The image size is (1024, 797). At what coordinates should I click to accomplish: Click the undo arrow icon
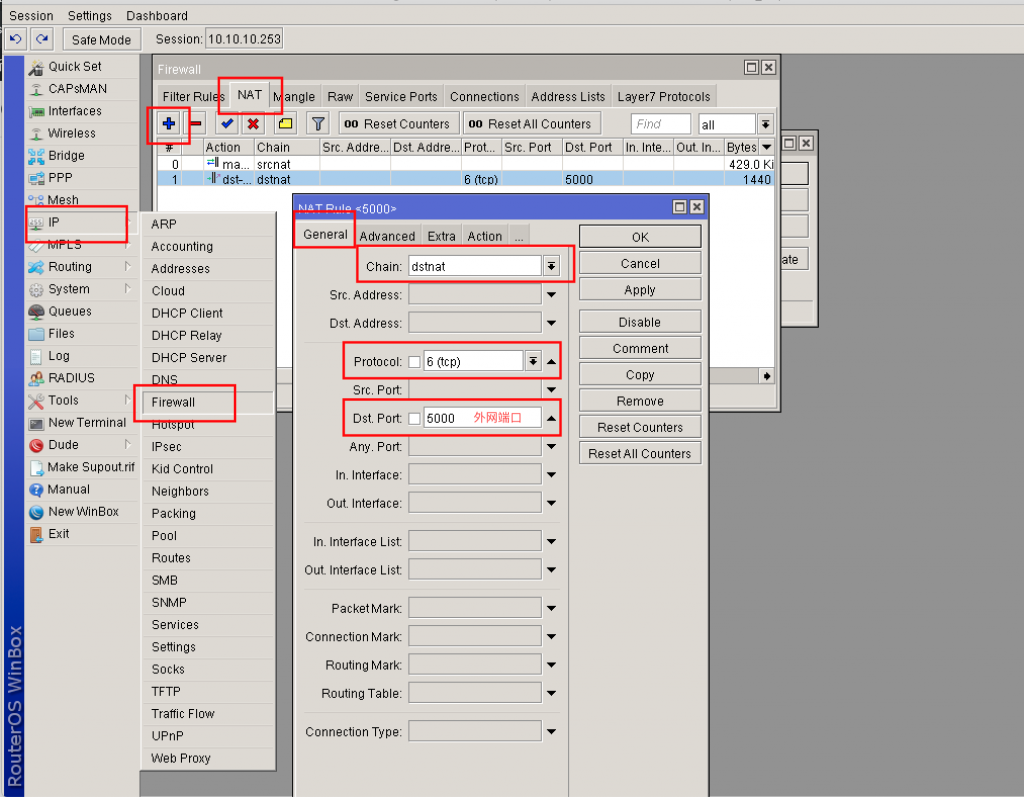pyautogui.click(x=16, y=39)
